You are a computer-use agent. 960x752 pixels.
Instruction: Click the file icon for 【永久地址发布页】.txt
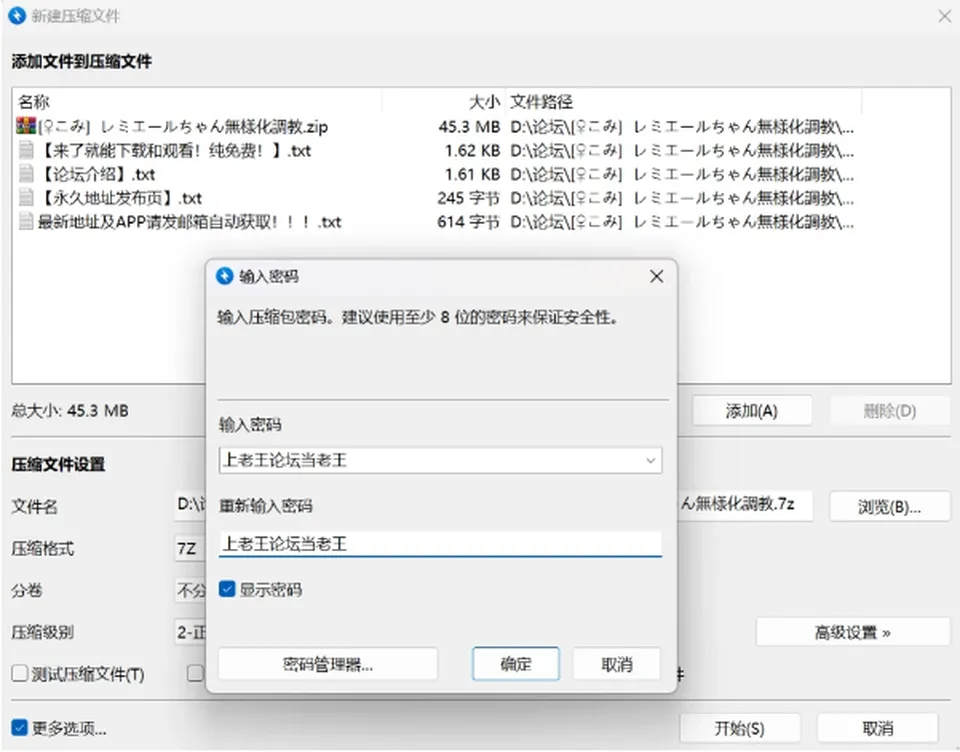point(26,198)
